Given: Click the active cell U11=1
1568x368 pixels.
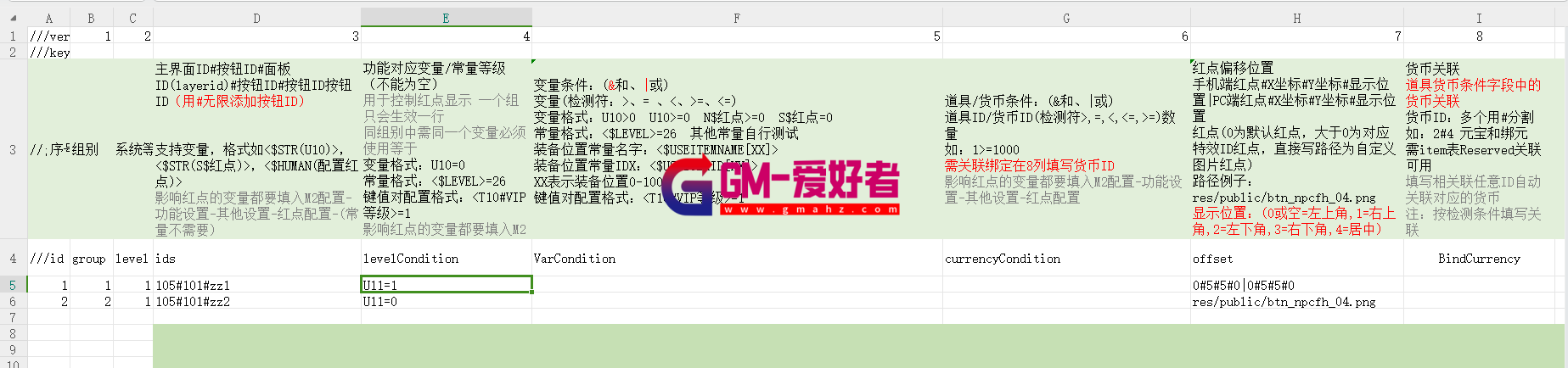Looking at the screenshot, I should [x=447, y=285].
